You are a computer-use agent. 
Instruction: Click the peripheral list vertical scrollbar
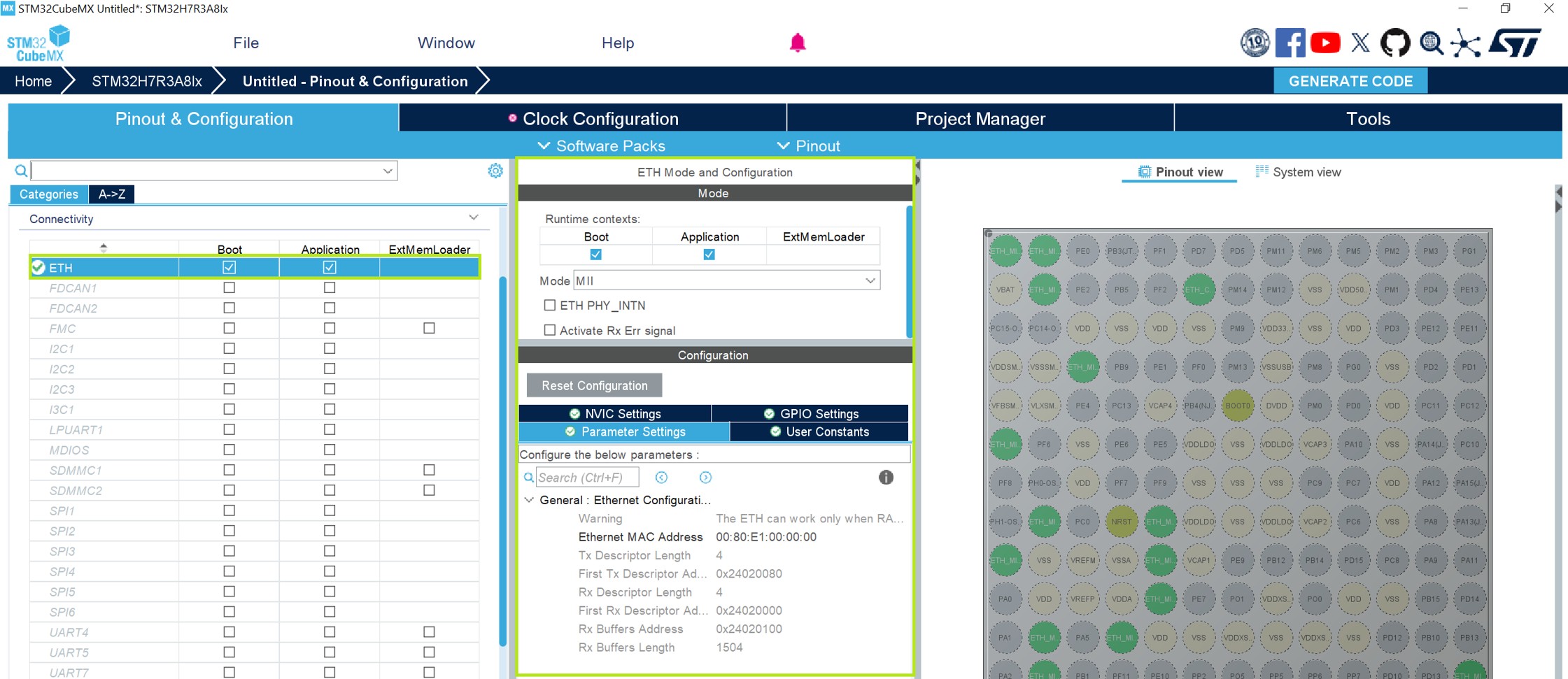tap(502, 462)
